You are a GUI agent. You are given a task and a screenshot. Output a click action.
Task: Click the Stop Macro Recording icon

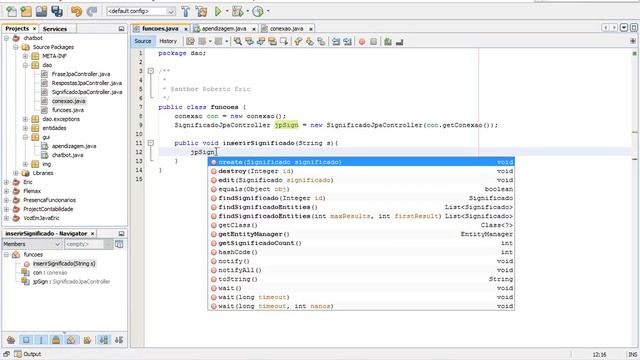[373, 42]
